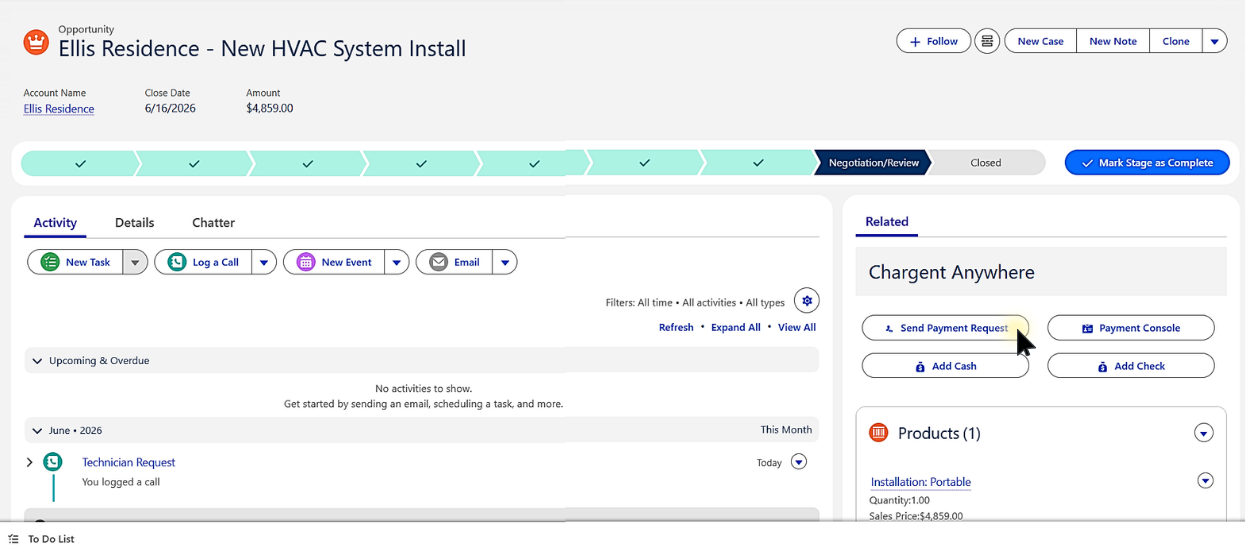Screen dimensions: 1246x551
Task: Open the Email dropdown arrow
Action: (505, 262)
